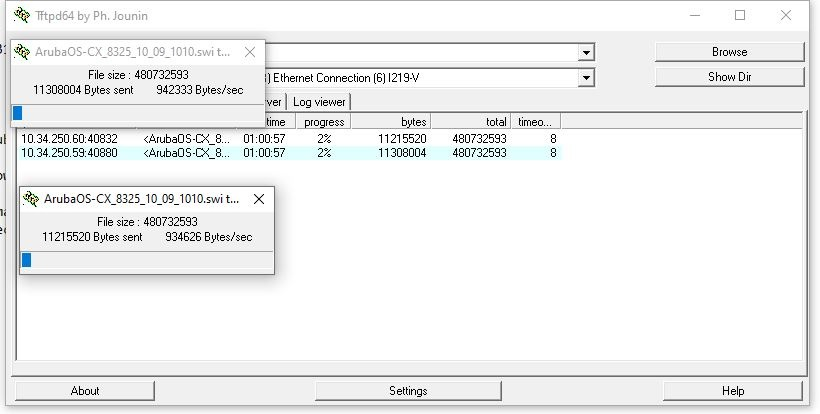The width and height of the screenshot is (820, 414).
Task: Select the transfer row for 10.34.250.60:40832
Action: [x=289, y=139]
